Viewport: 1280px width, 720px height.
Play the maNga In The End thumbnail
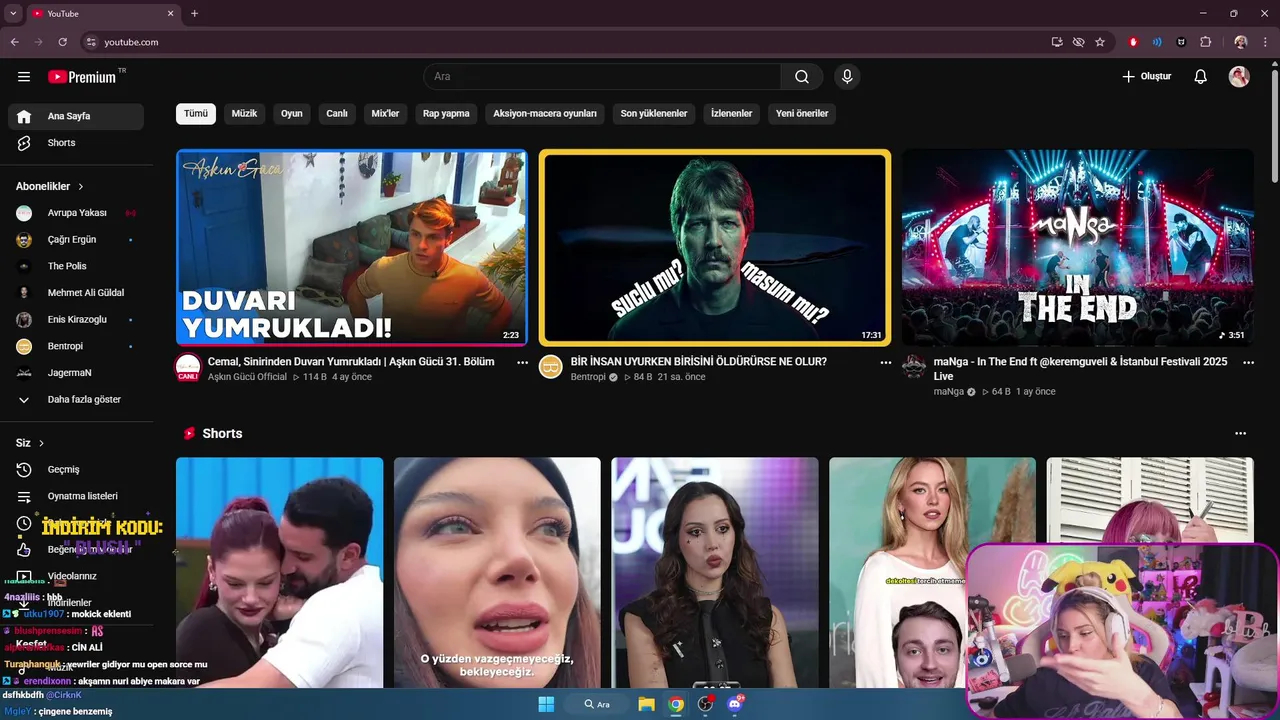tap(1077, 248)
